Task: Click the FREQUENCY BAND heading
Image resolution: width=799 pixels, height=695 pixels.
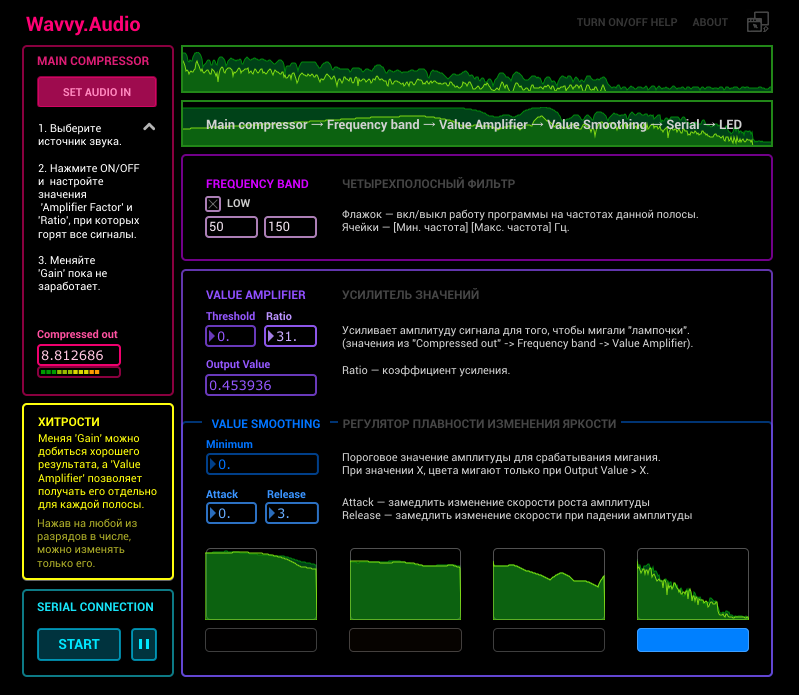Action: pyautogui.click(x=257, y=184)
